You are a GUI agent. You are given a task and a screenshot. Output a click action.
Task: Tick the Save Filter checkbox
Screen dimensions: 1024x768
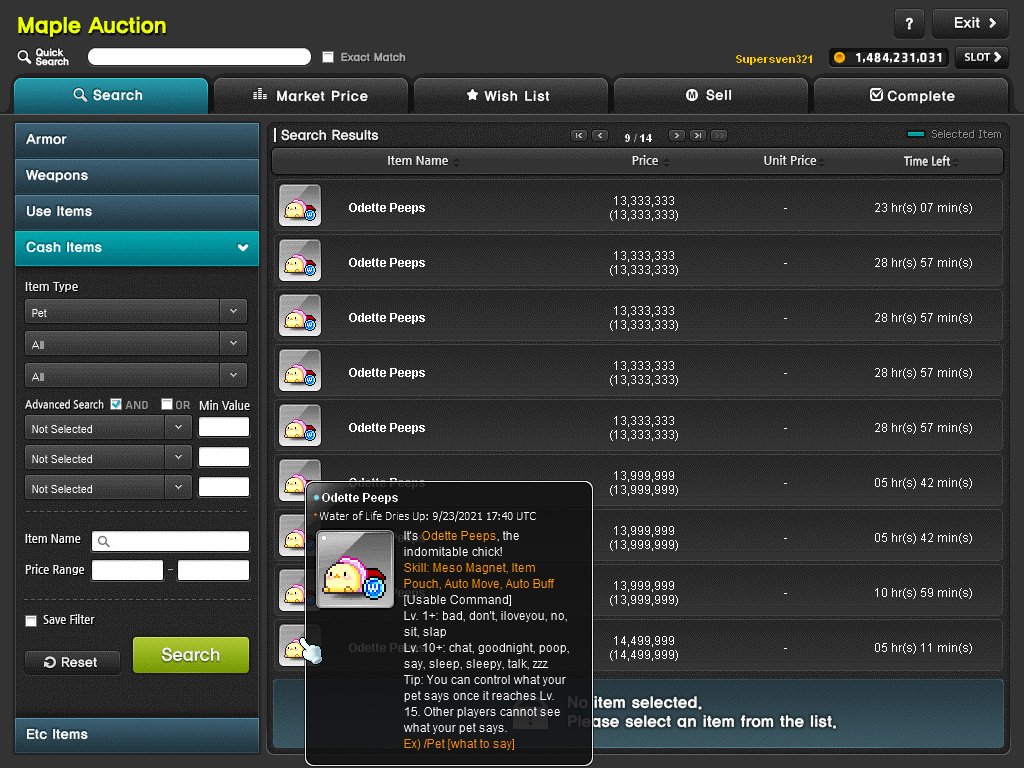pos(31,620)
